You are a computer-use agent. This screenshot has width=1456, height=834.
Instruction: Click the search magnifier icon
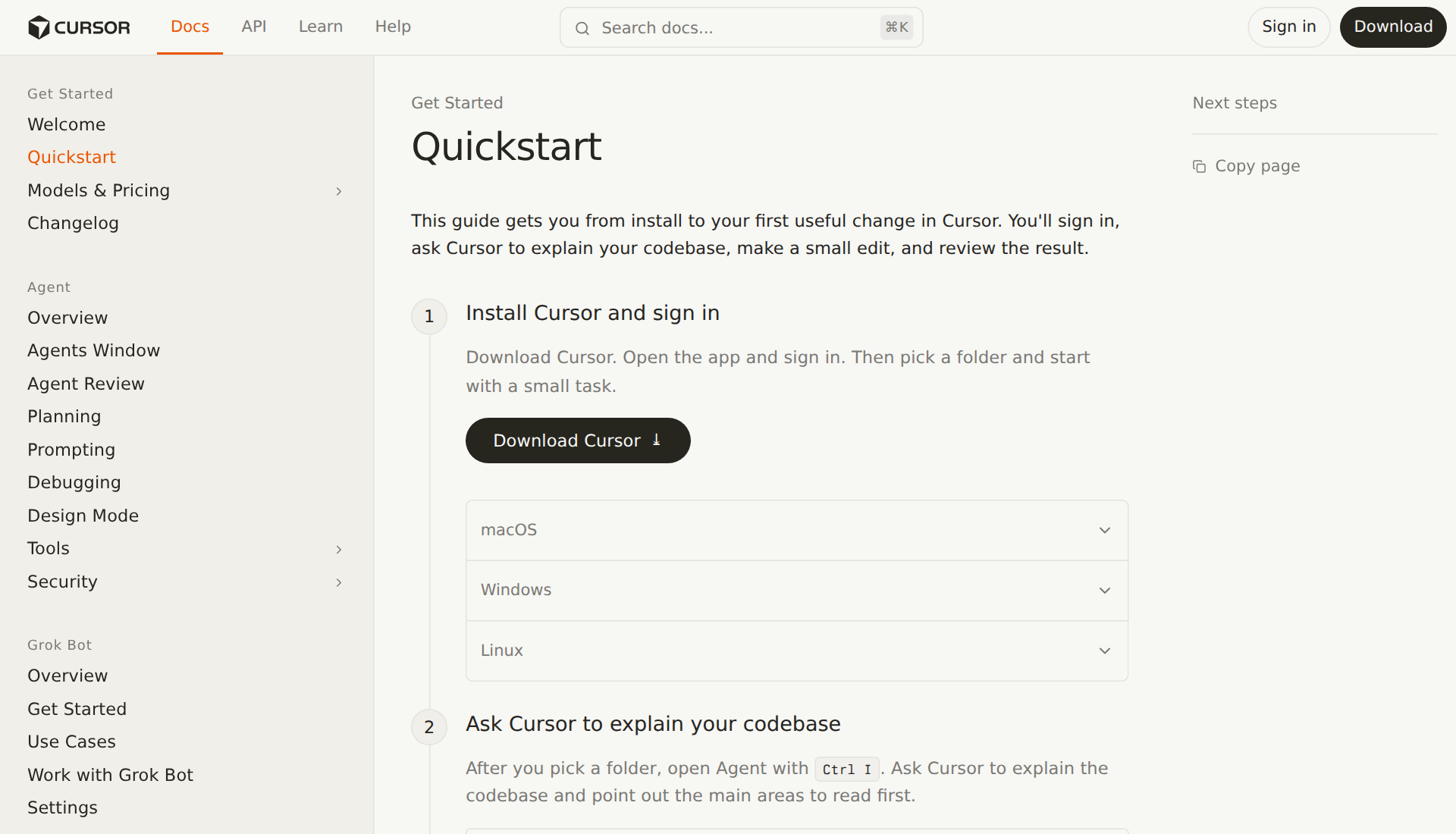582,28
